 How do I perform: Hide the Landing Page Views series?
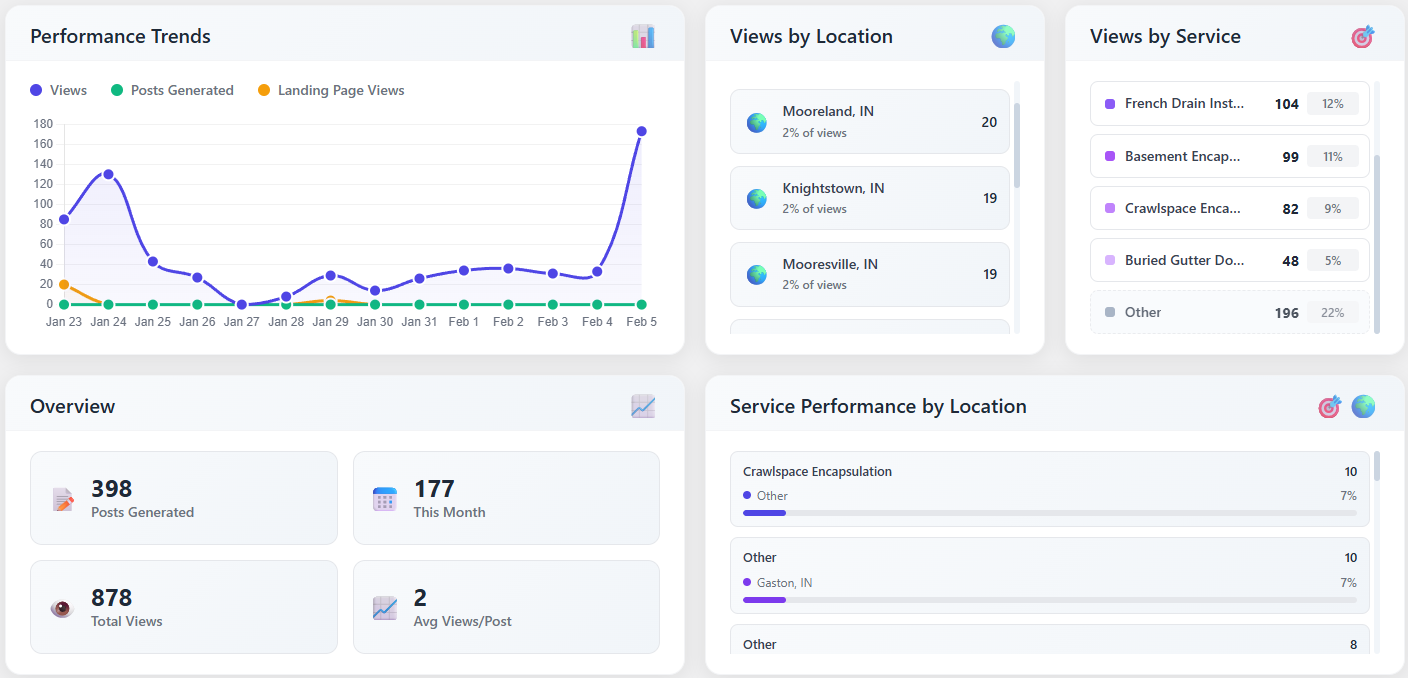(x=331, y=90)
